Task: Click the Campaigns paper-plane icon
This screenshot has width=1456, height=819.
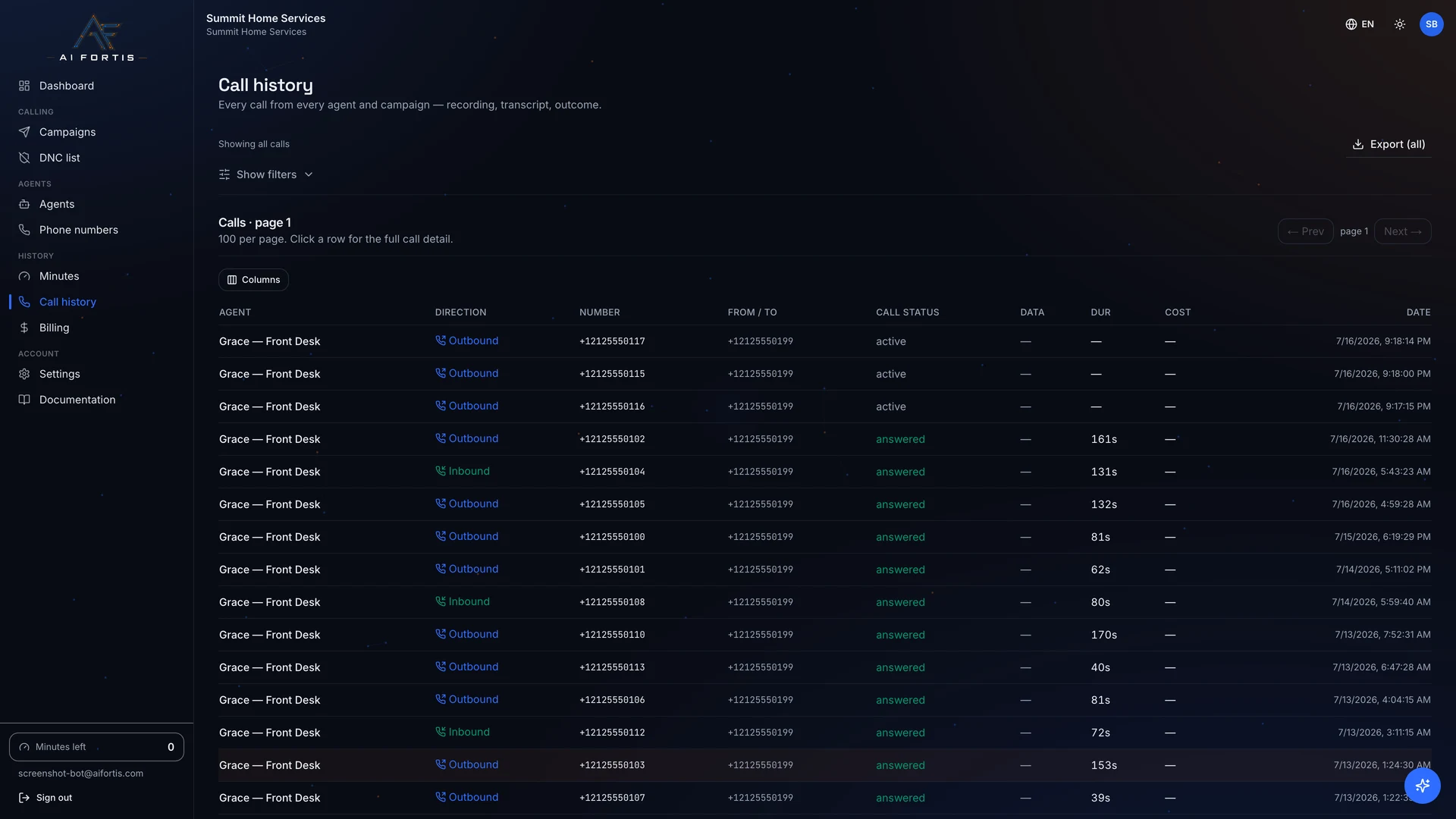Action: [24, 132]
